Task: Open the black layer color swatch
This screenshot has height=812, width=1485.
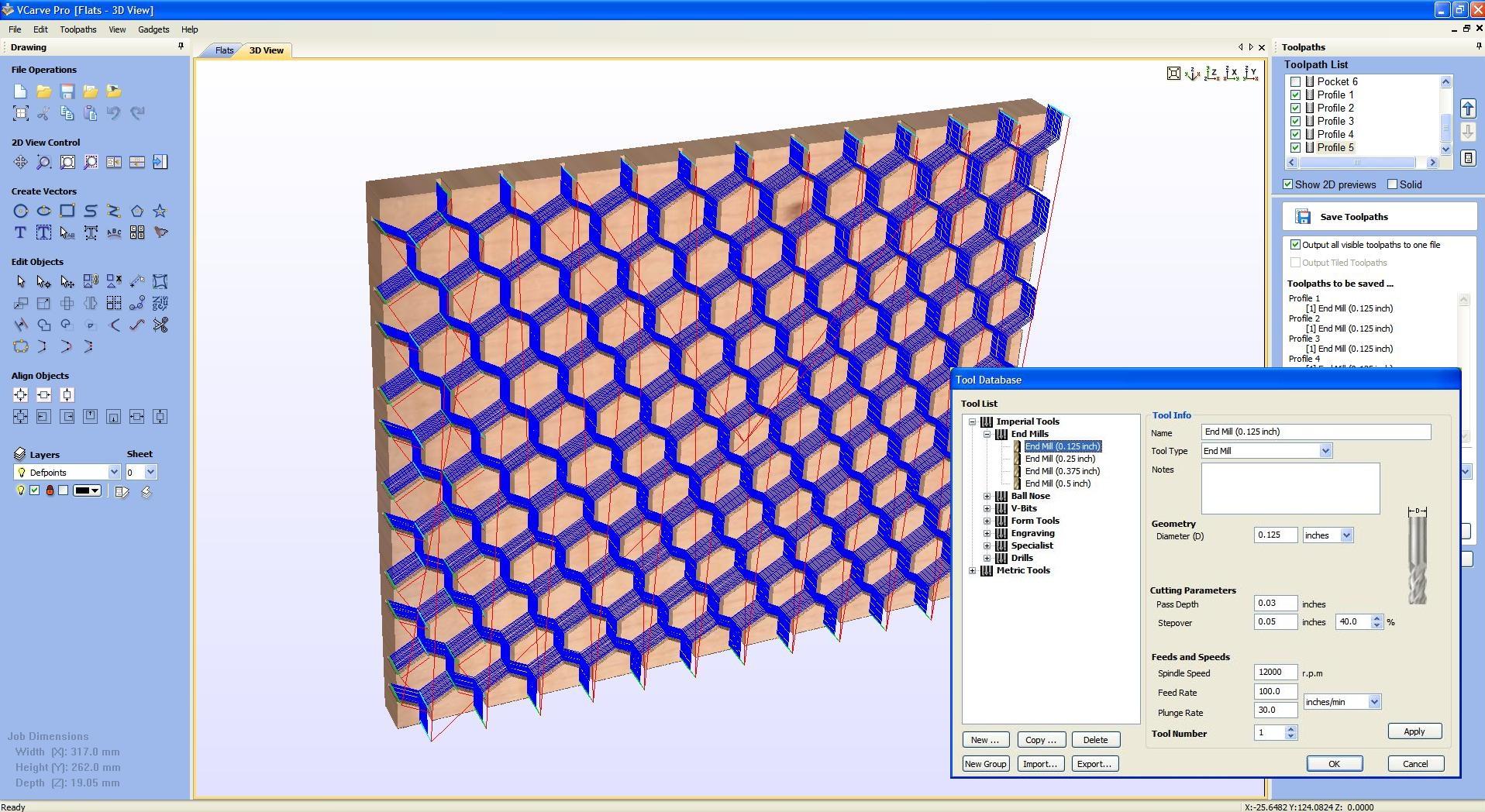Action: (x=87, y=490)
